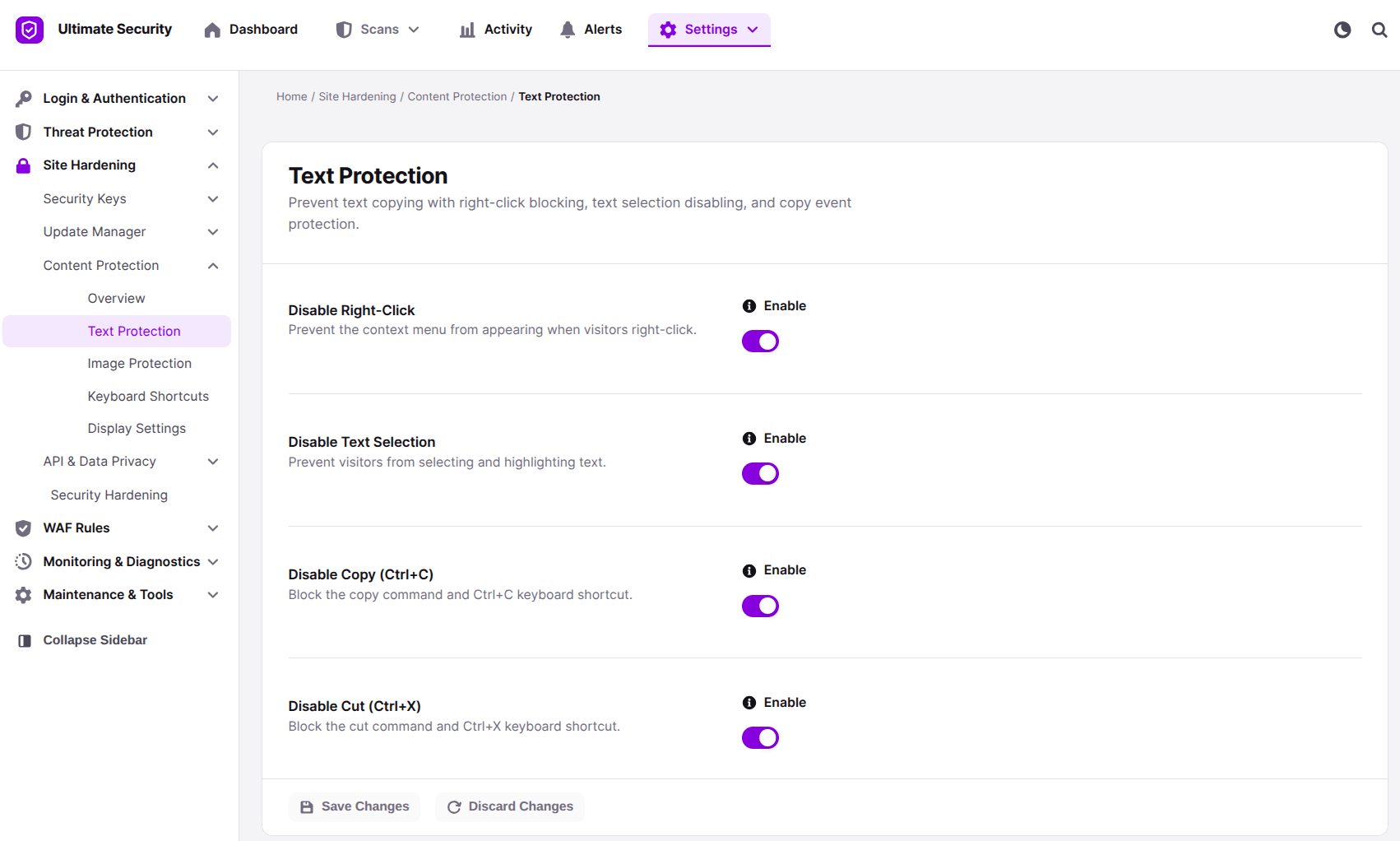
Task: Follow Site Hardening breadcrumb link
Action: 358,97
